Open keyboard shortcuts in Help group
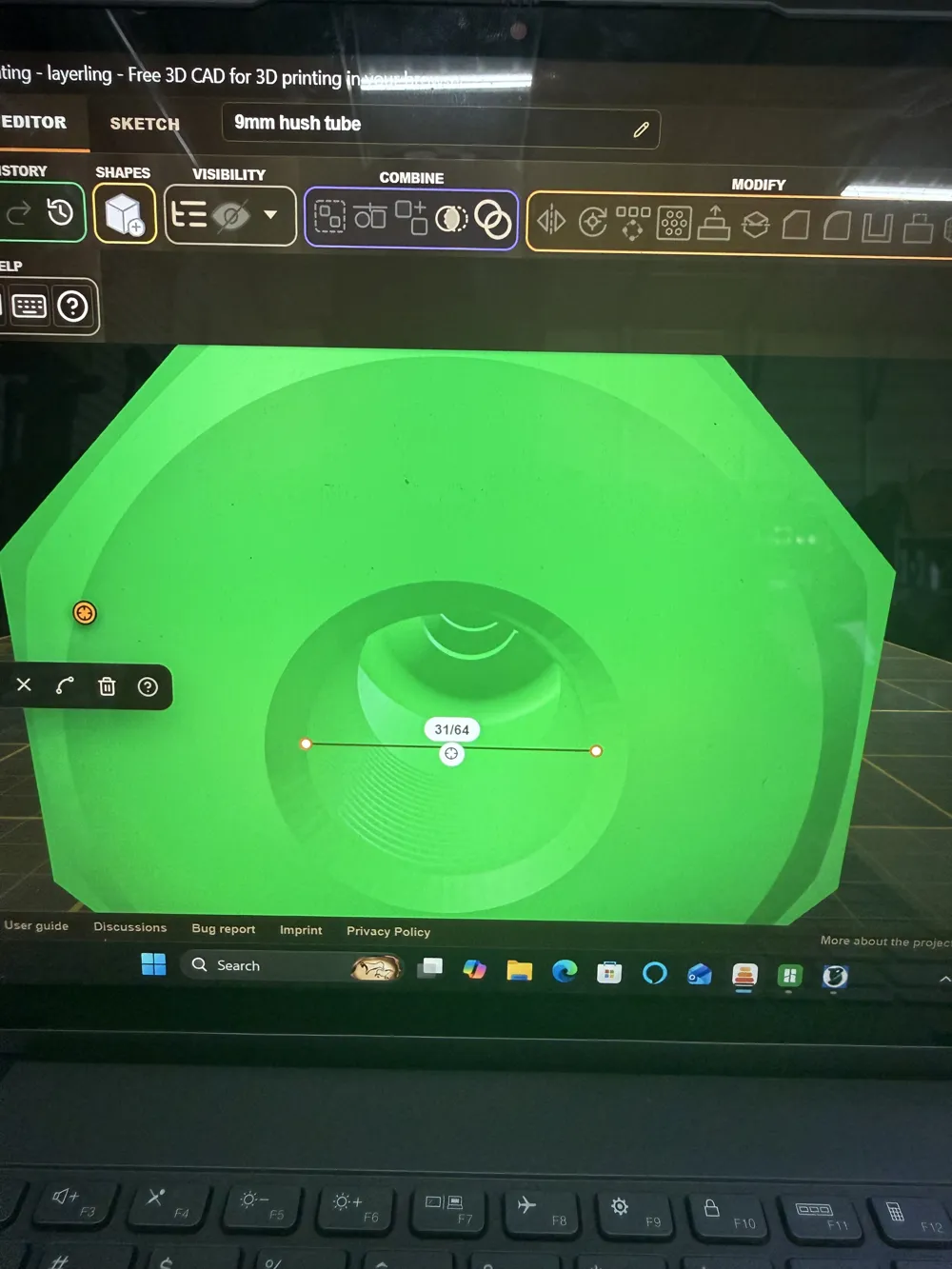The image size is (952, 1269). tap(30, 307)
